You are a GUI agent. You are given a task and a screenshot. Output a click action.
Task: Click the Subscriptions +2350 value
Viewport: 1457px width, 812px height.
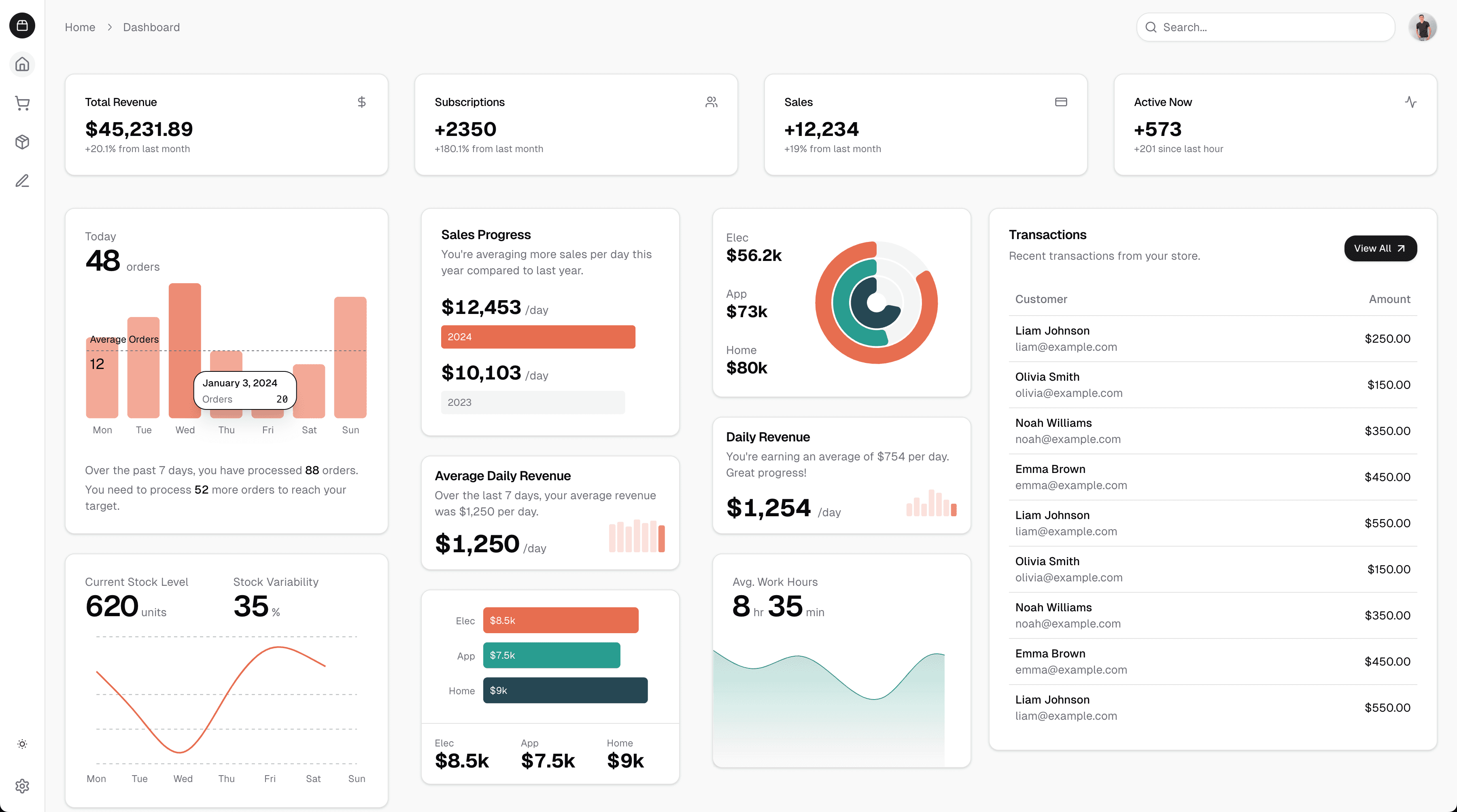tap(465, 129)
